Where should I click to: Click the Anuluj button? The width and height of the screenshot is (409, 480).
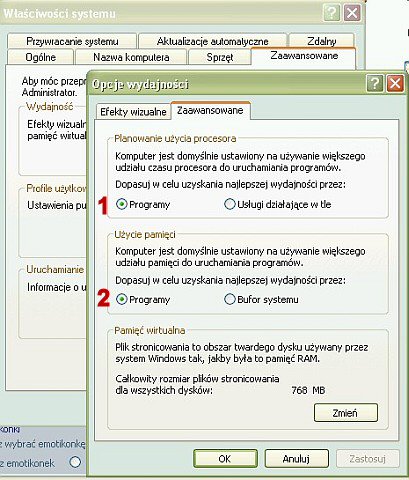click(296, 459)
